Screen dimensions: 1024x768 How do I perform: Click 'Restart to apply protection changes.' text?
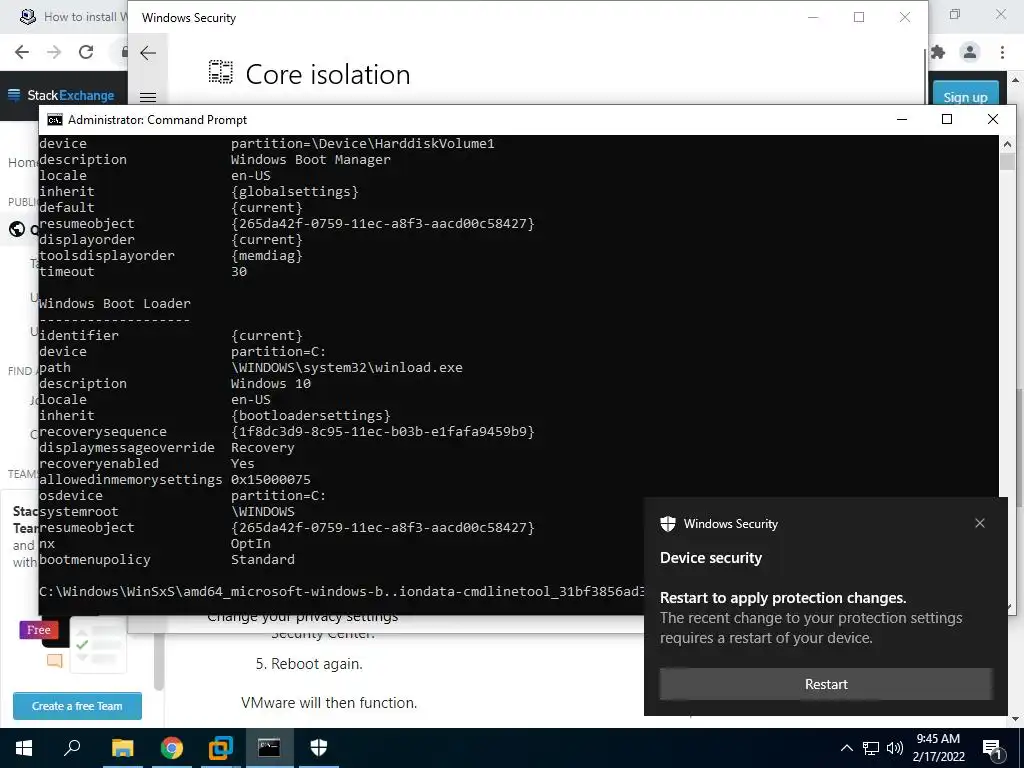click(783, 598)
